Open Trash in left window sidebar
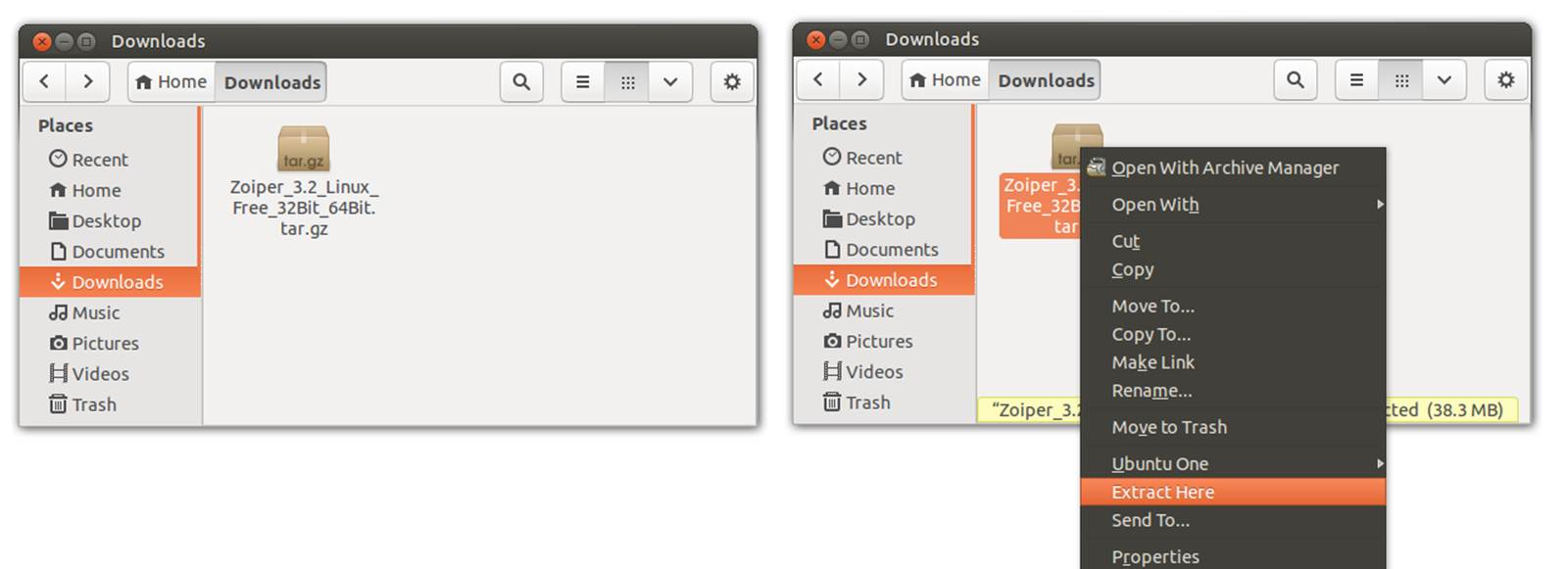Image resolution: width=1568 pixels, height=569 pixels. (x=110, y=404)
